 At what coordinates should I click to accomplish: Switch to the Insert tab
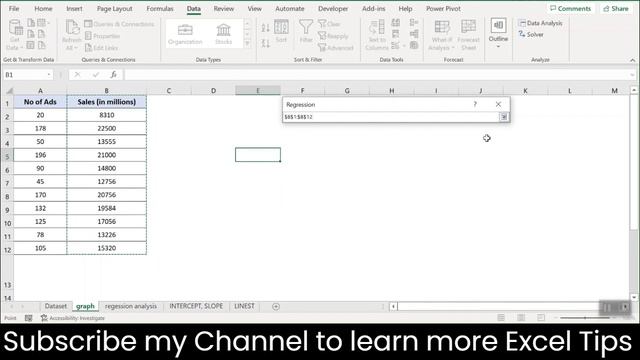tap(74, 9)
